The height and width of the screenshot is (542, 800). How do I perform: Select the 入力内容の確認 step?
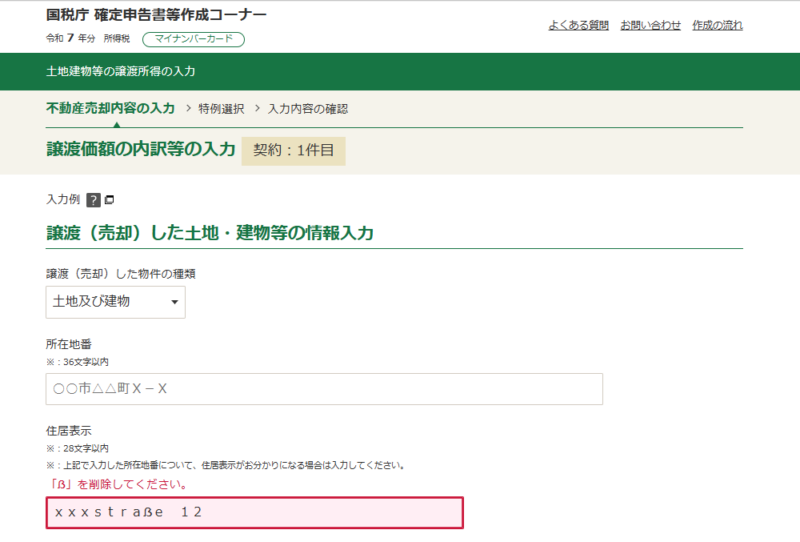(x=308, y=108)
